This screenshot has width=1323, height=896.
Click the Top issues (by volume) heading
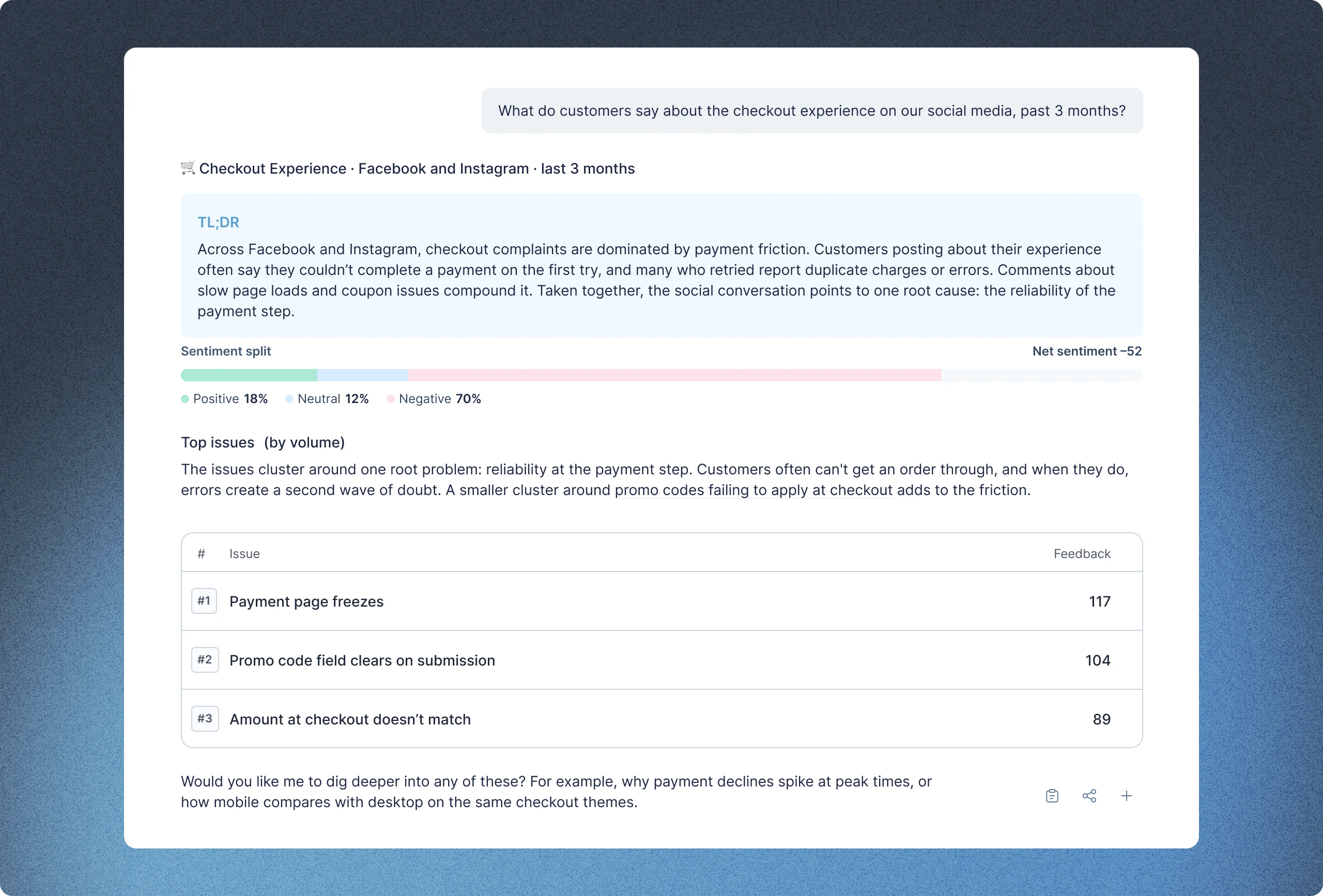[x=263, y=442]
